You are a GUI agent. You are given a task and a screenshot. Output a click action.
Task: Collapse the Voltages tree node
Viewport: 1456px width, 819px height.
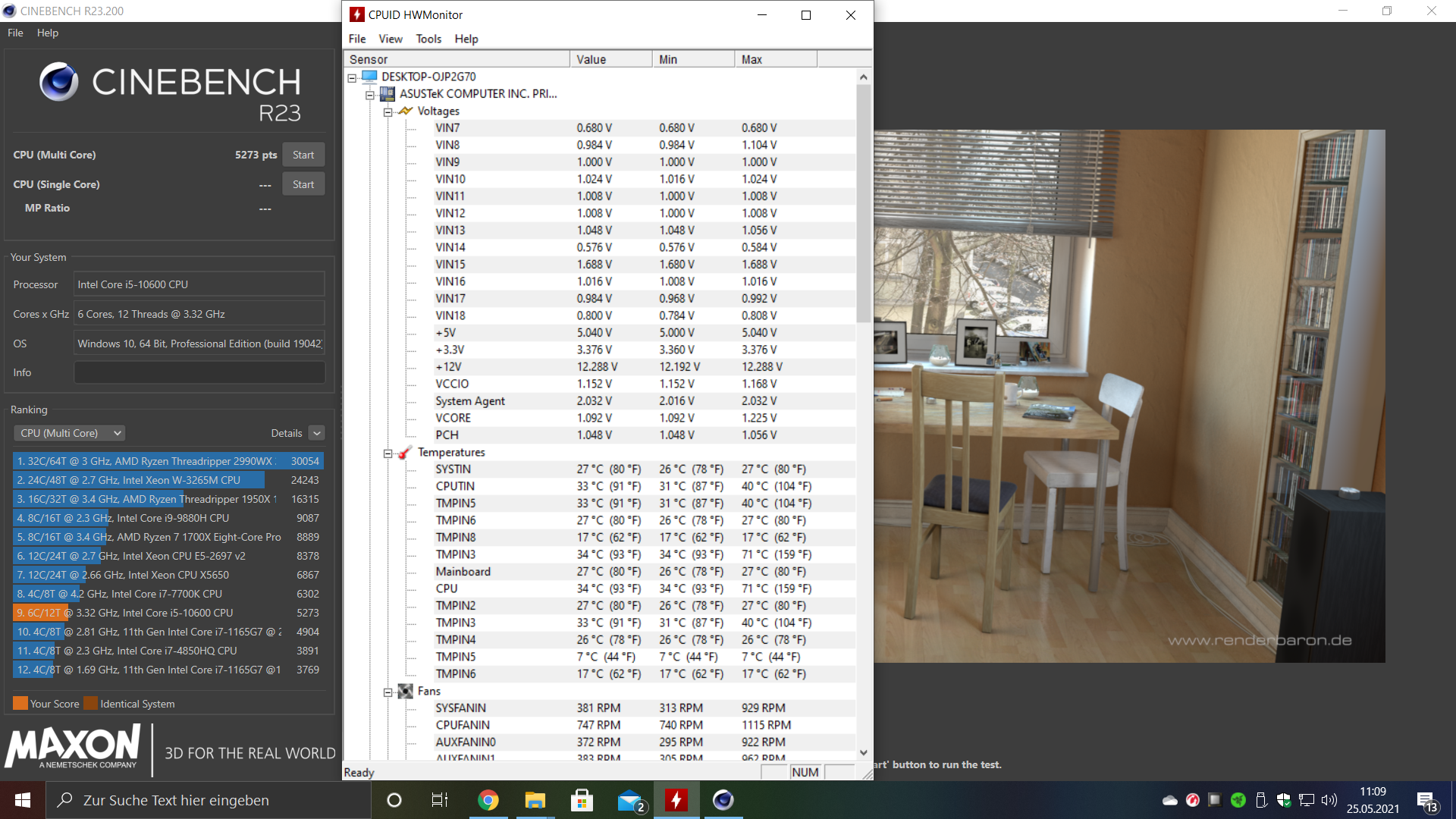pyautogui.click(x=388, y=111)
